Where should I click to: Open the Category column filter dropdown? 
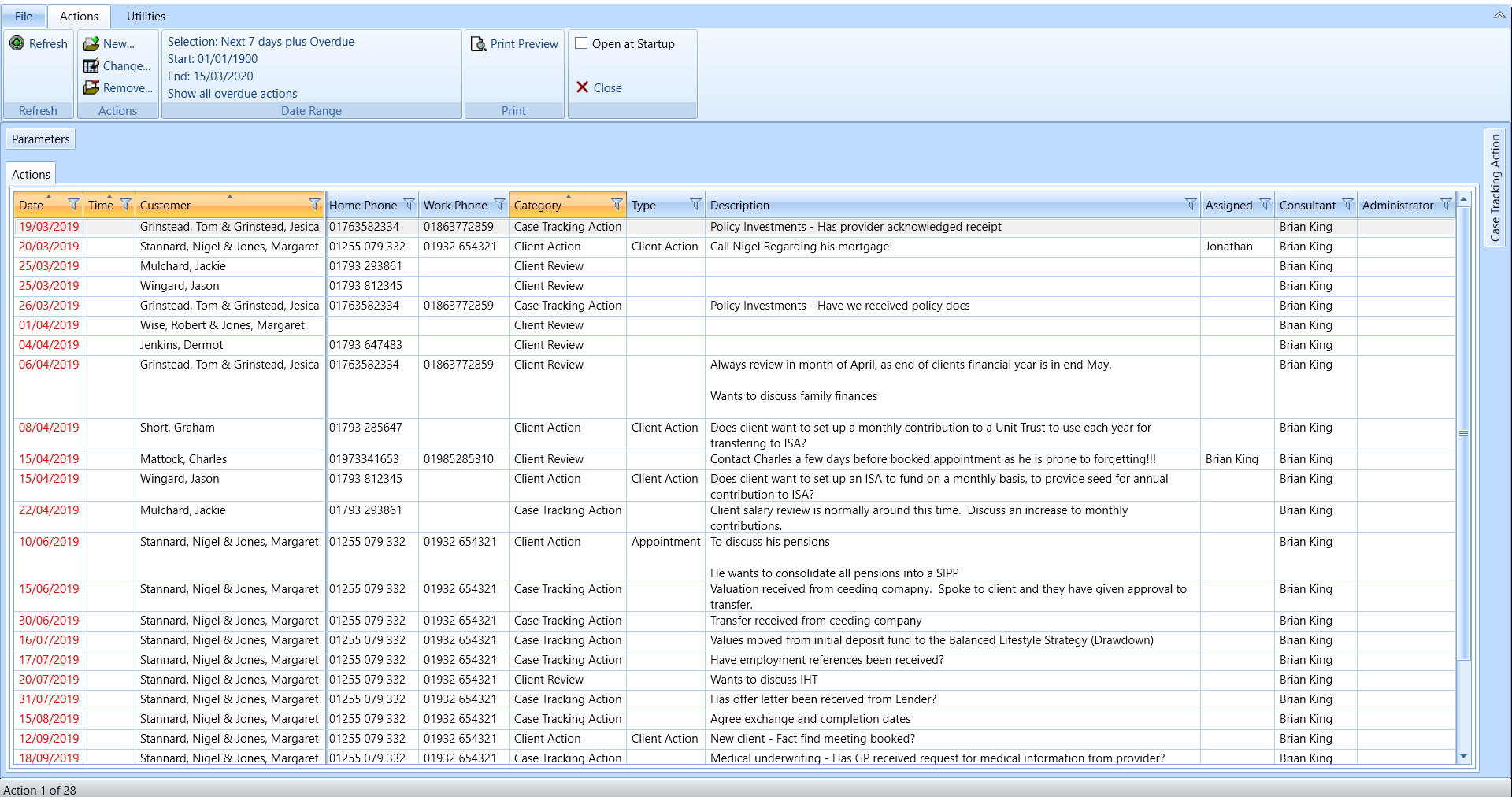point(617,205)
